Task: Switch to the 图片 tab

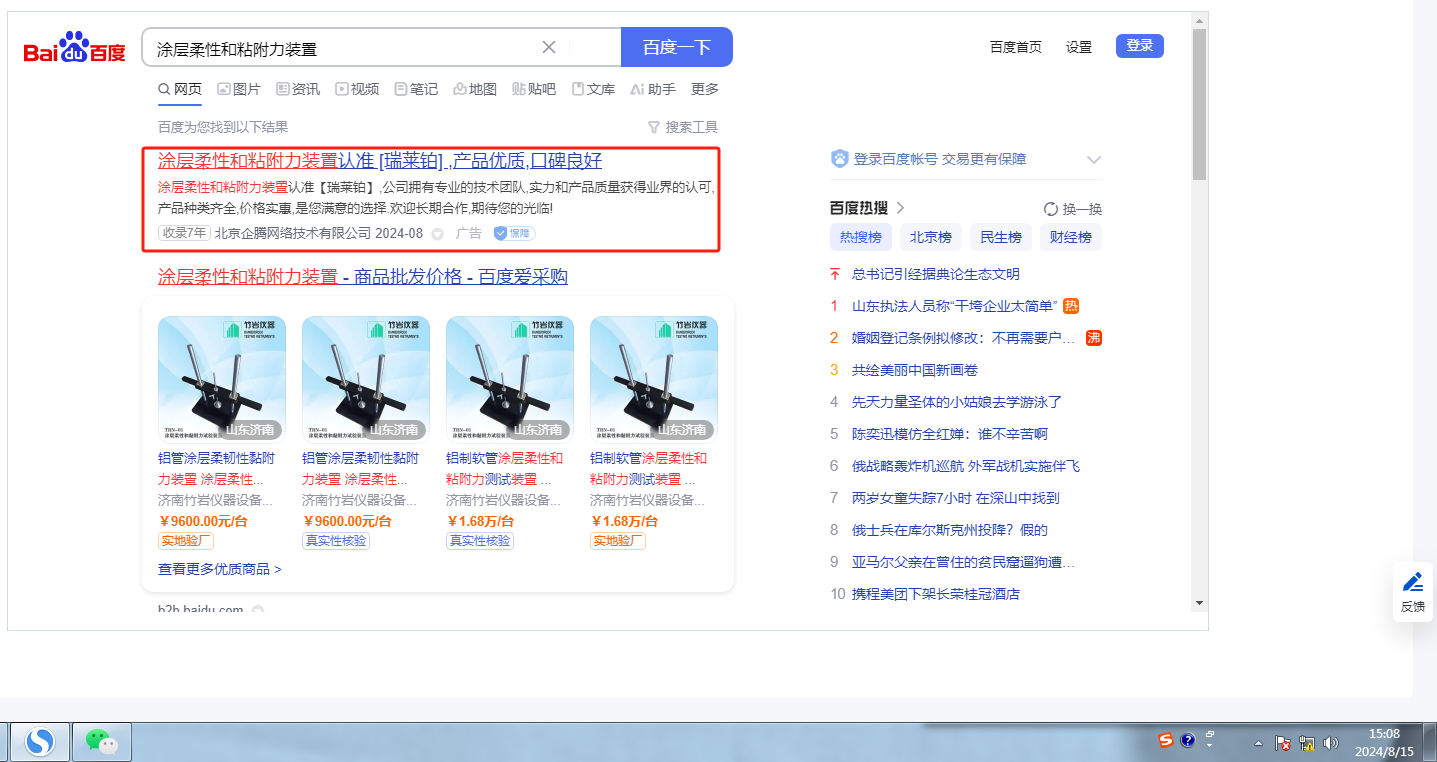Action: [x=239, y=89]
